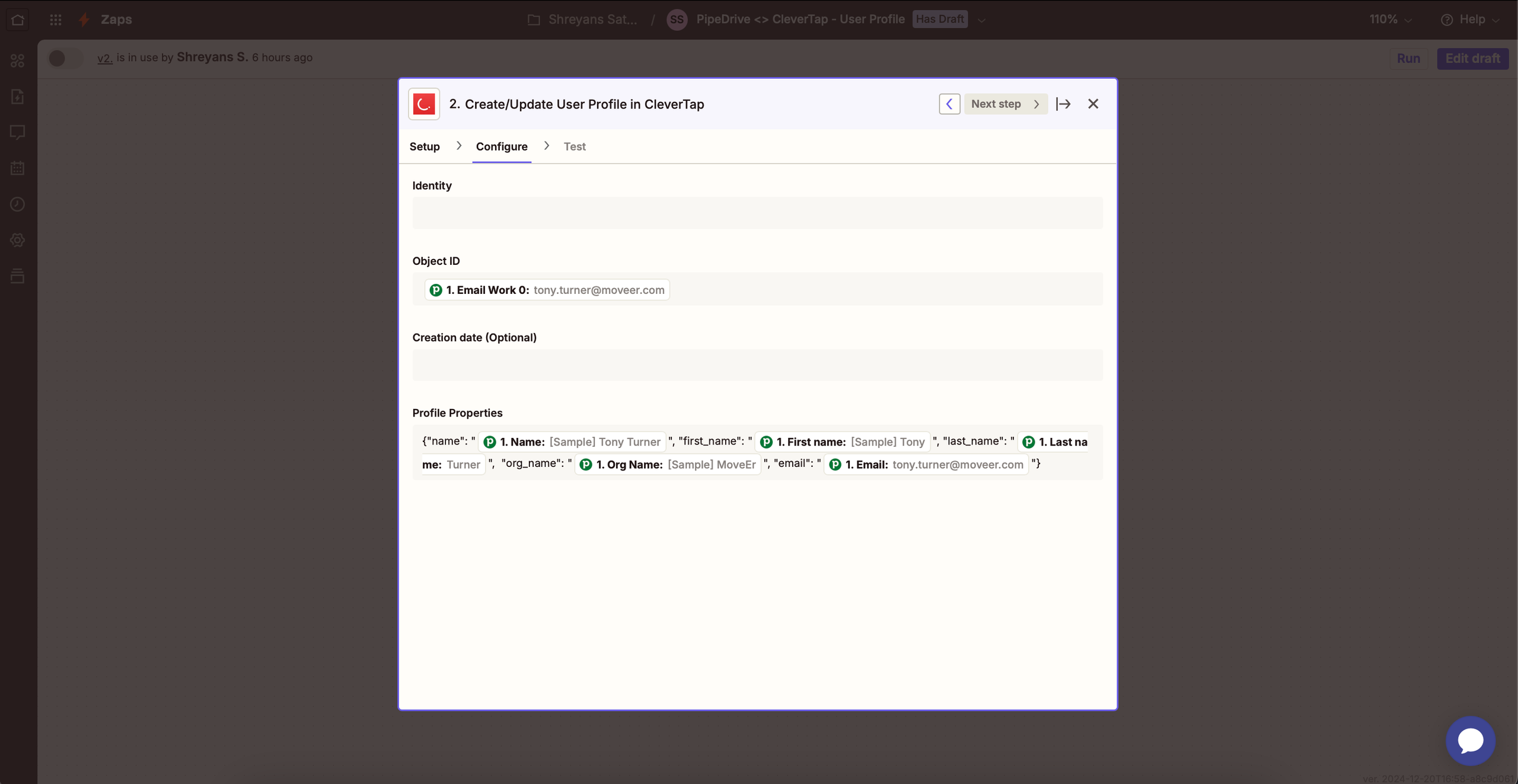Open the Help menu

[1470, 20]
